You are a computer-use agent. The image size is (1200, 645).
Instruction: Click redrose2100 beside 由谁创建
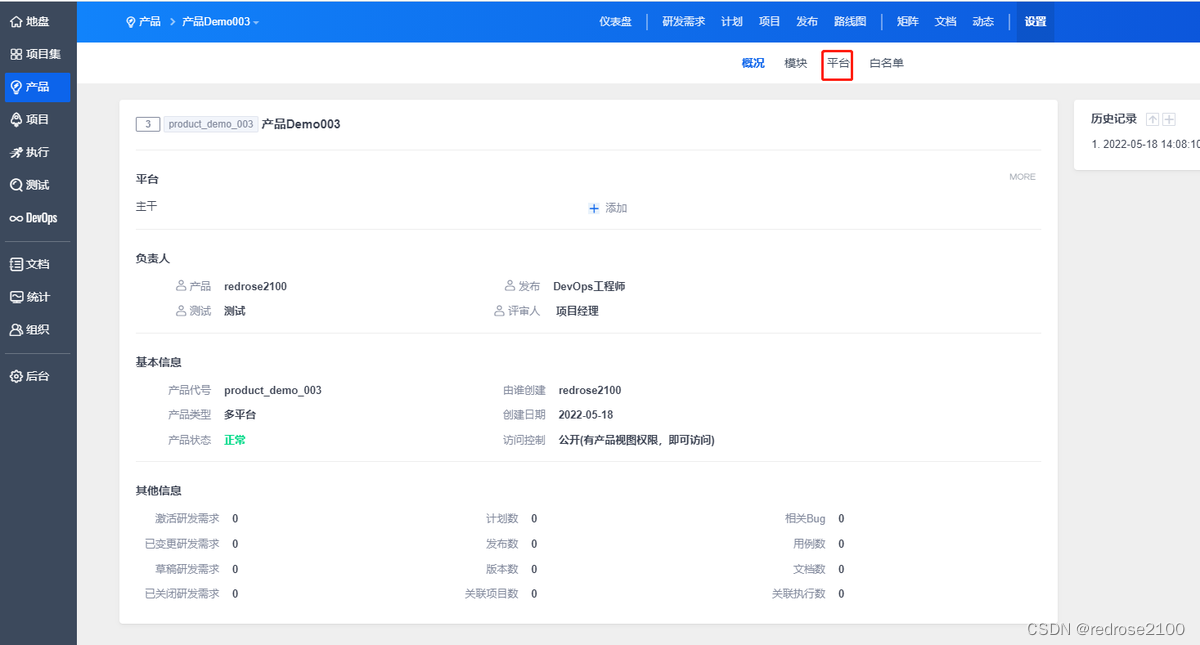coord(590,390)
